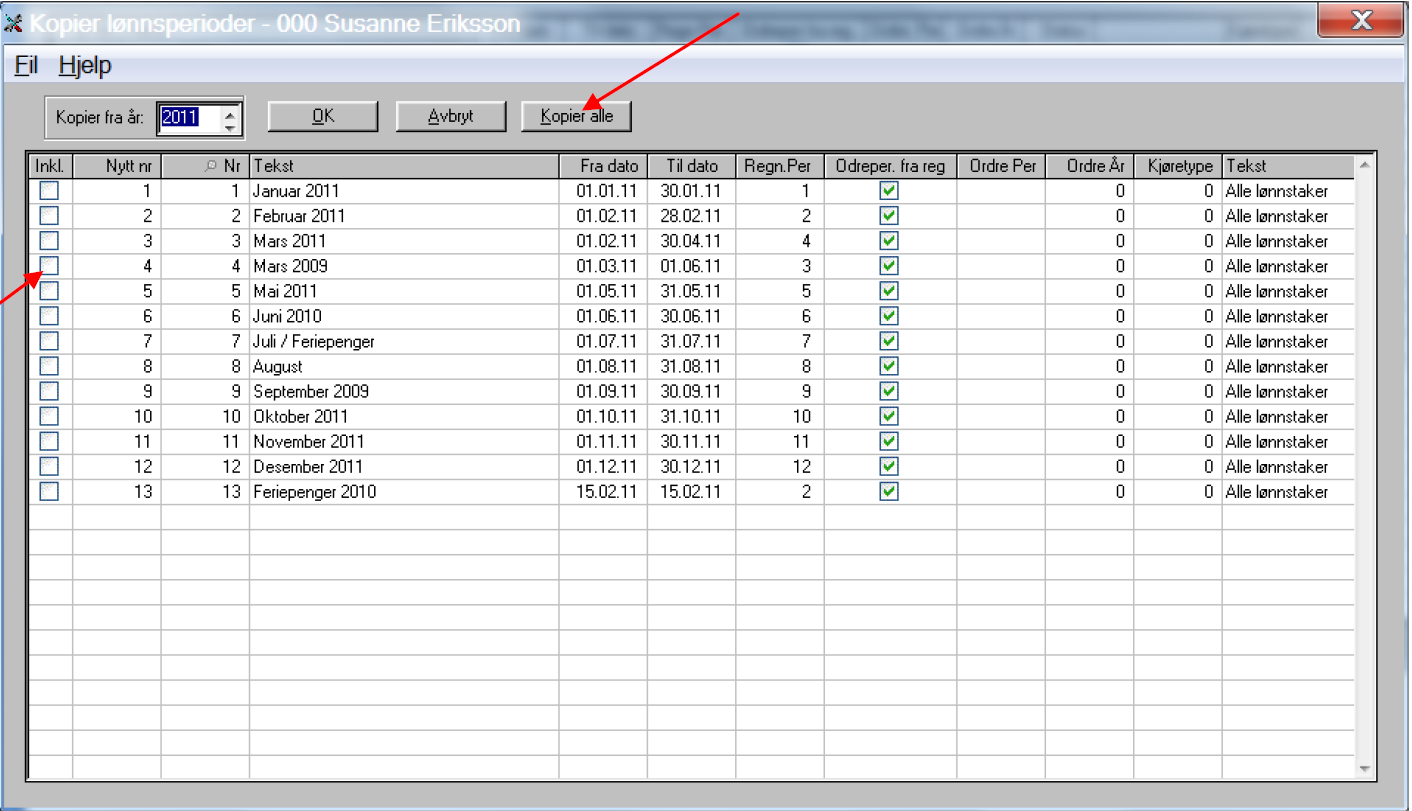Select Til dato '30.06.11' for Juni 2010
Screen dimensions: 1412x811
(x=691, y=316)
